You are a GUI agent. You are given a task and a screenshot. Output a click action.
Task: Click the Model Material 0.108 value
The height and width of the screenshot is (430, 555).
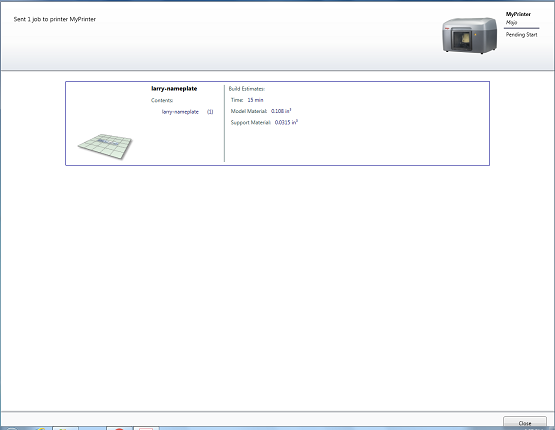tap(281, 111)
